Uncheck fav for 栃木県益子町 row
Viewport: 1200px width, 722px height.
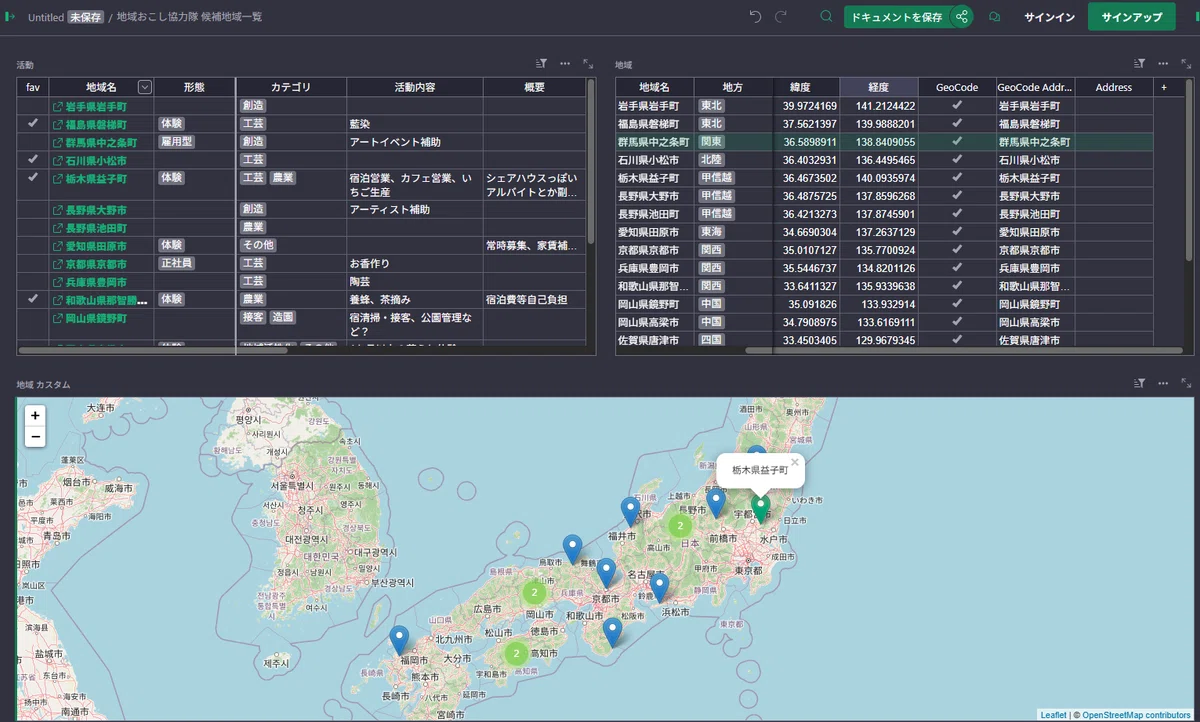click(33, 178)
